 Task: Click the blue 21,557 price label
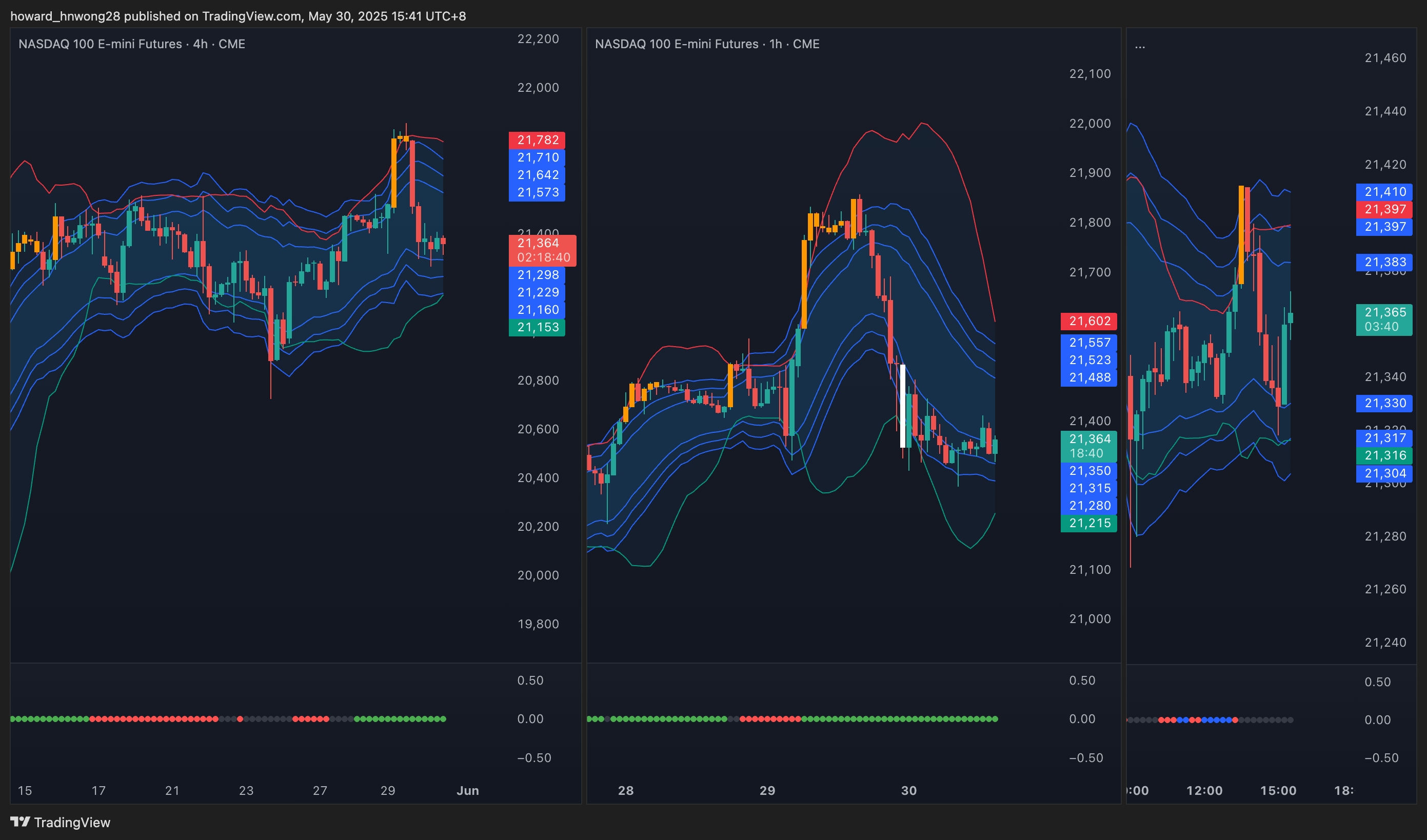1088,343
